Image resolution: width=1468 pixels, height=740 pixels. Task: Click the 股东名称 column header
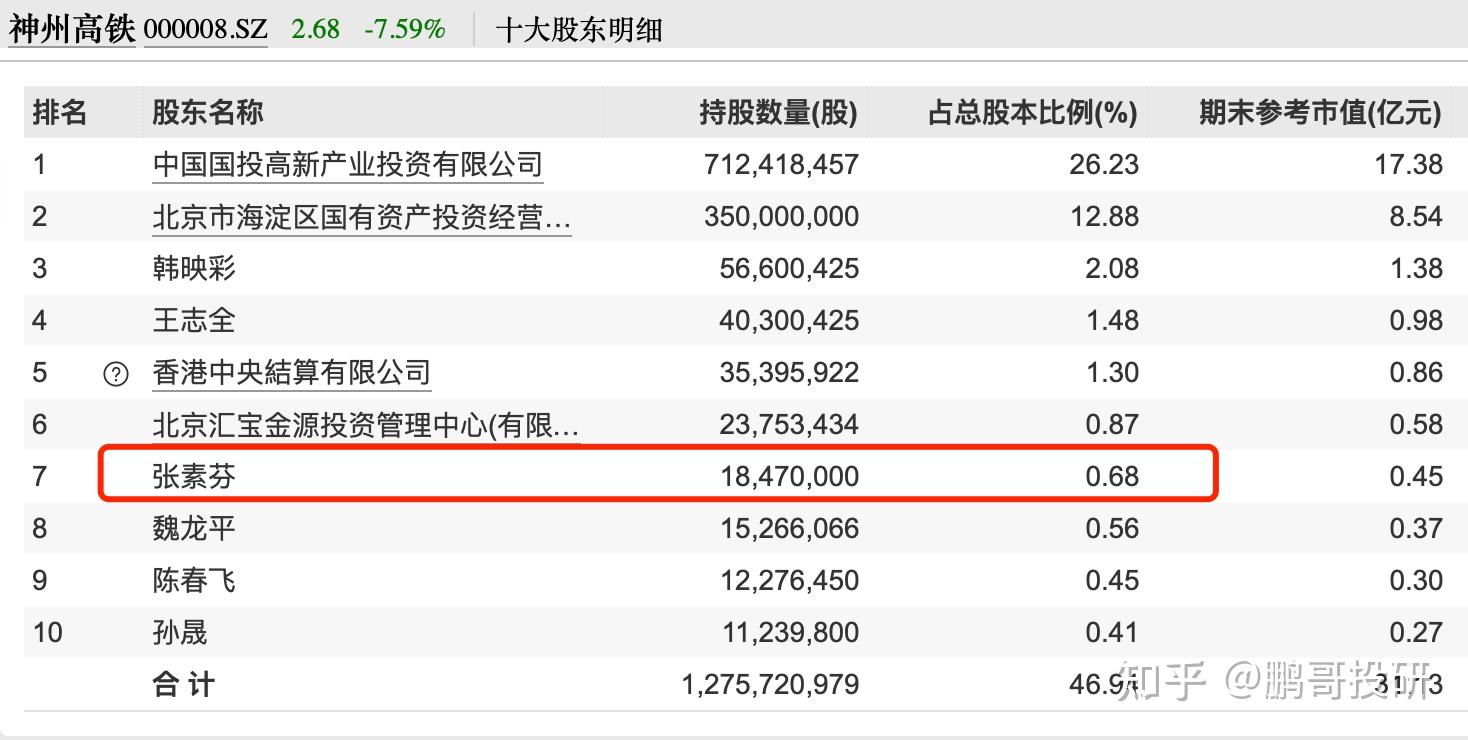click(x=208, y=112)
